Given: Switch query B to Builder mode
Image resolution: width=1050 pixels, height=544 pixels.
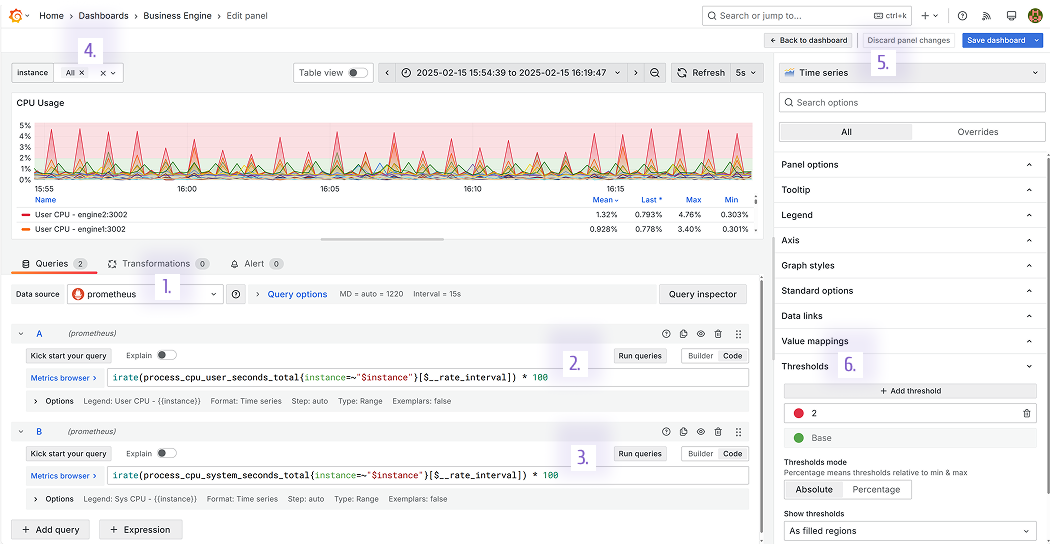Looking at the screenshot, I should coord(700,454).
